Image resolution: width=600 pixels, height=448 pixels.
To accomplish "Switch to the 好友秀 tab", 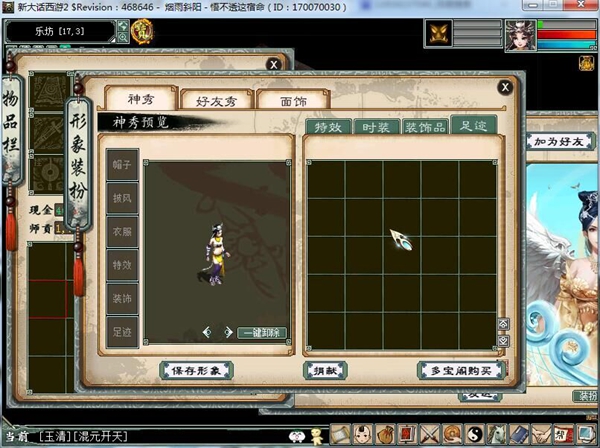I will [x=213, y=99].
